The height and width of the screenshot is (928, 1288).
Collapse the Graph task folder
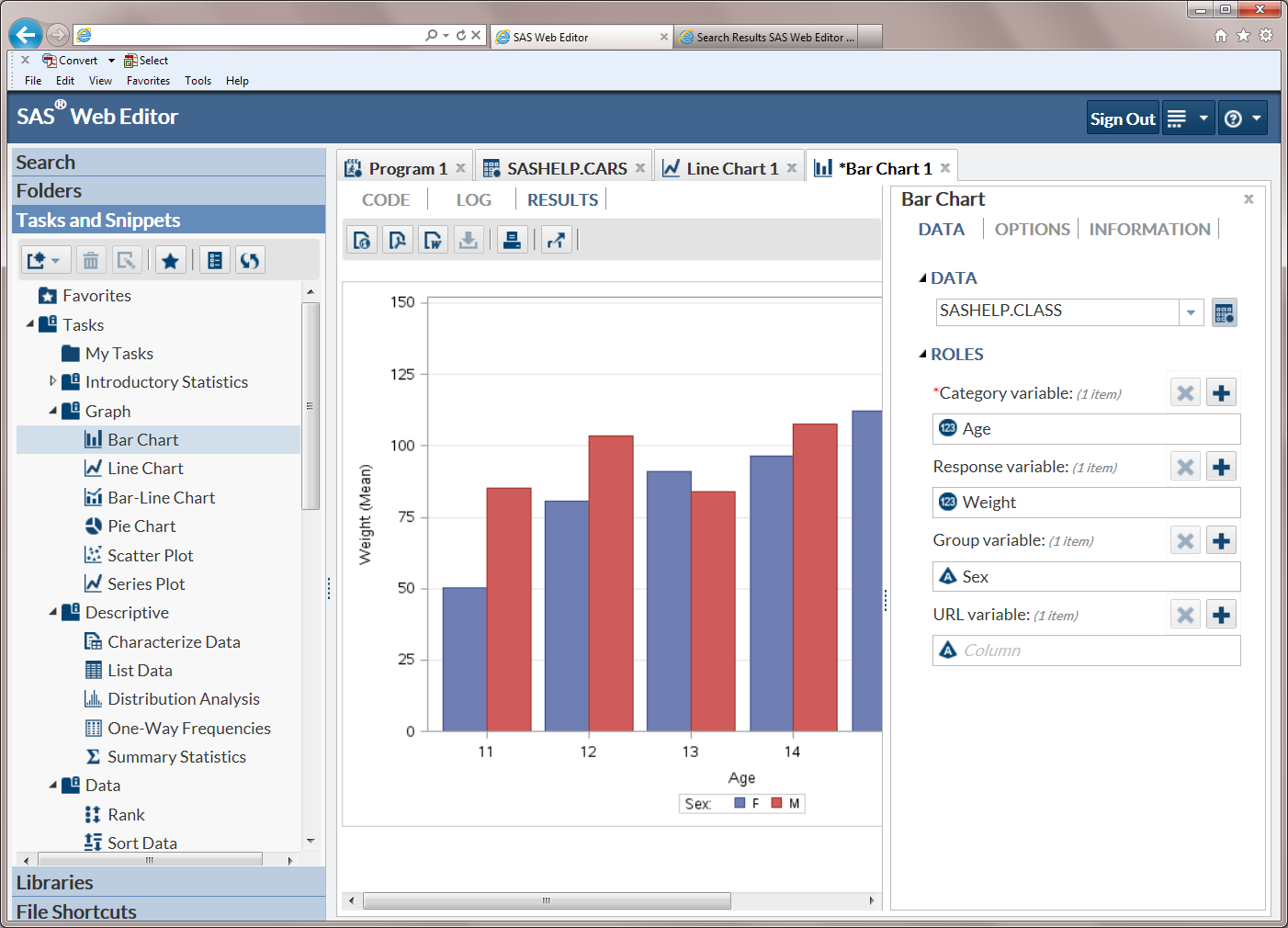pyautogui.click(x=52, y=411)
